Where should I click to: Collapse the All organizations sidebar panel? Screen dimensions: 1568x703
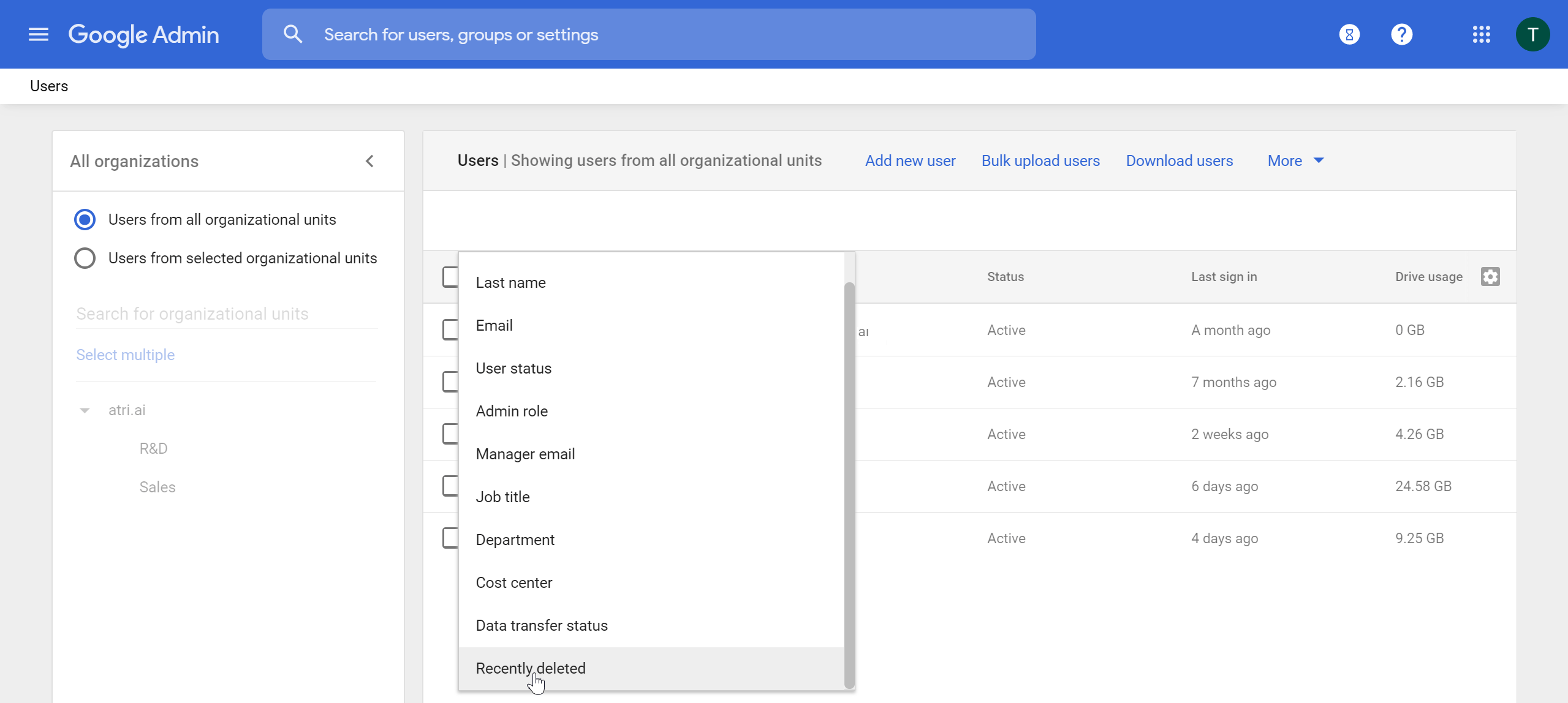(369, 160)
